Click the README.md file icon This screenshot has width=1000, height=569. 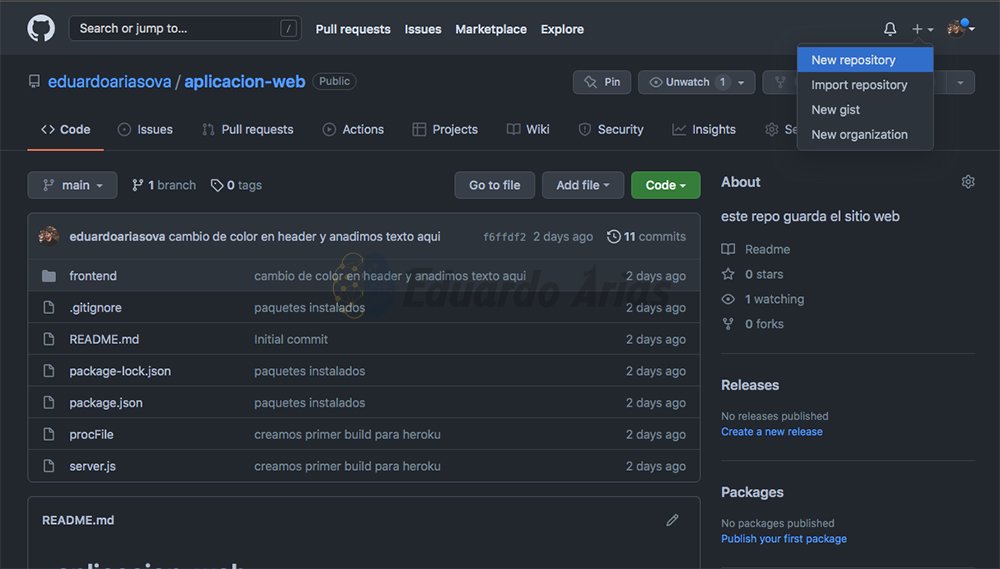pos(48,339)
